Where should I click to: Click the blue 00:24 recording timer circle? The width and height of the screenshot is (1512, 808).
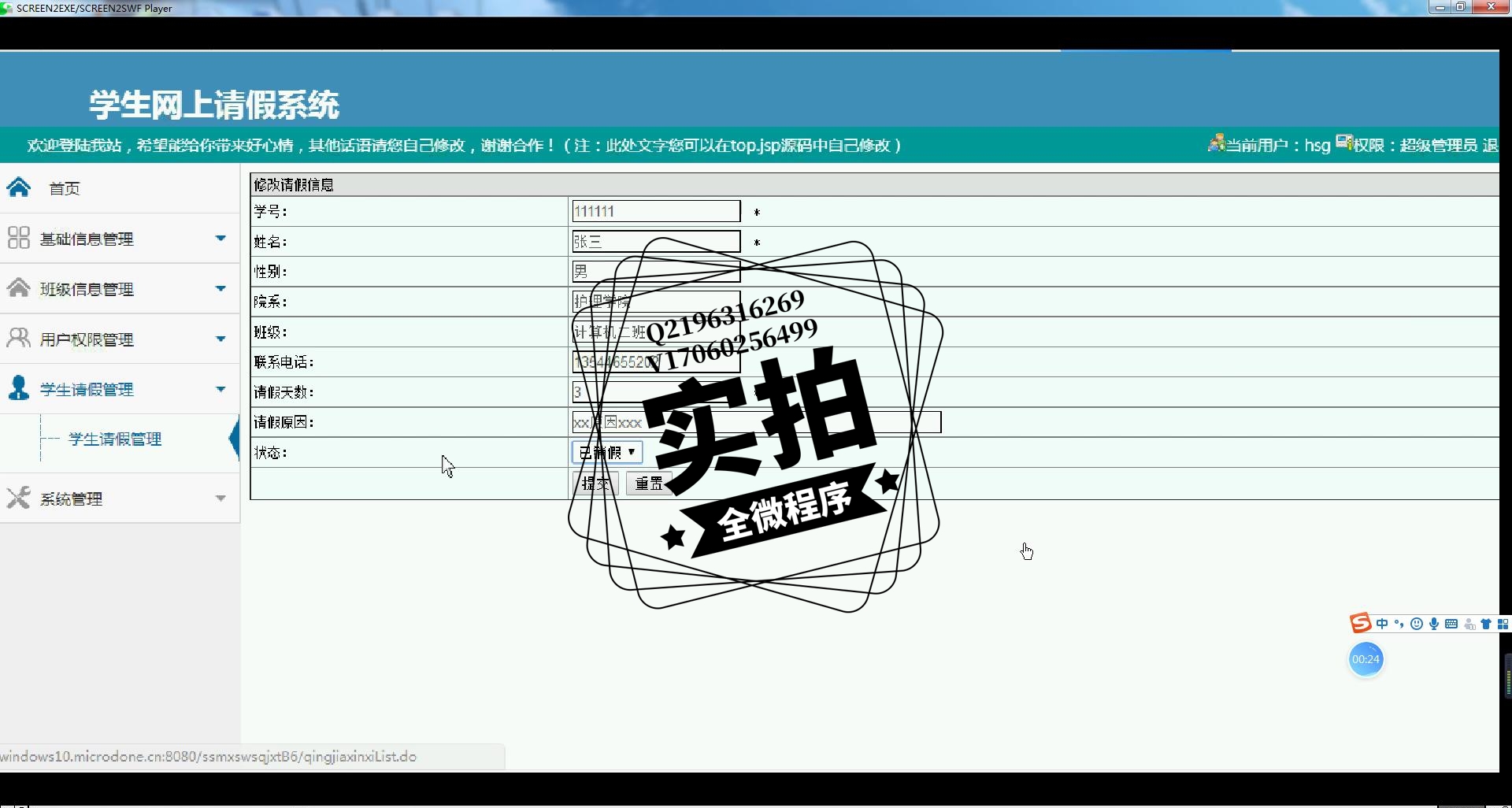click(1366, 659)
